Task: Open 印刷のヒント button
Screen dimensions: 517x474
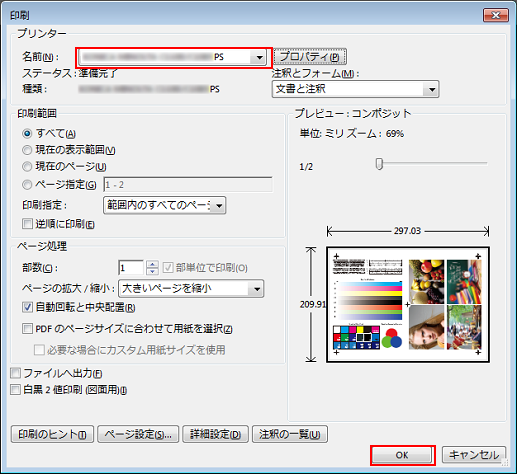Action: tap(52, 434)
